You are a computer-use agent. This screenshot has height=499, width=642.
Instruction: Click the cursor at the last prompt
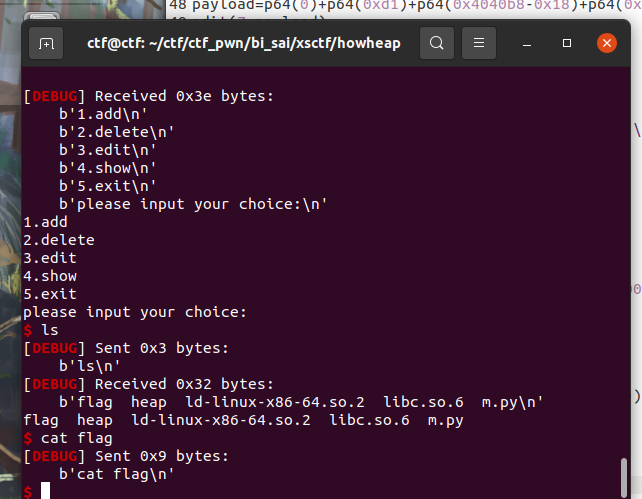coord(45,490)
